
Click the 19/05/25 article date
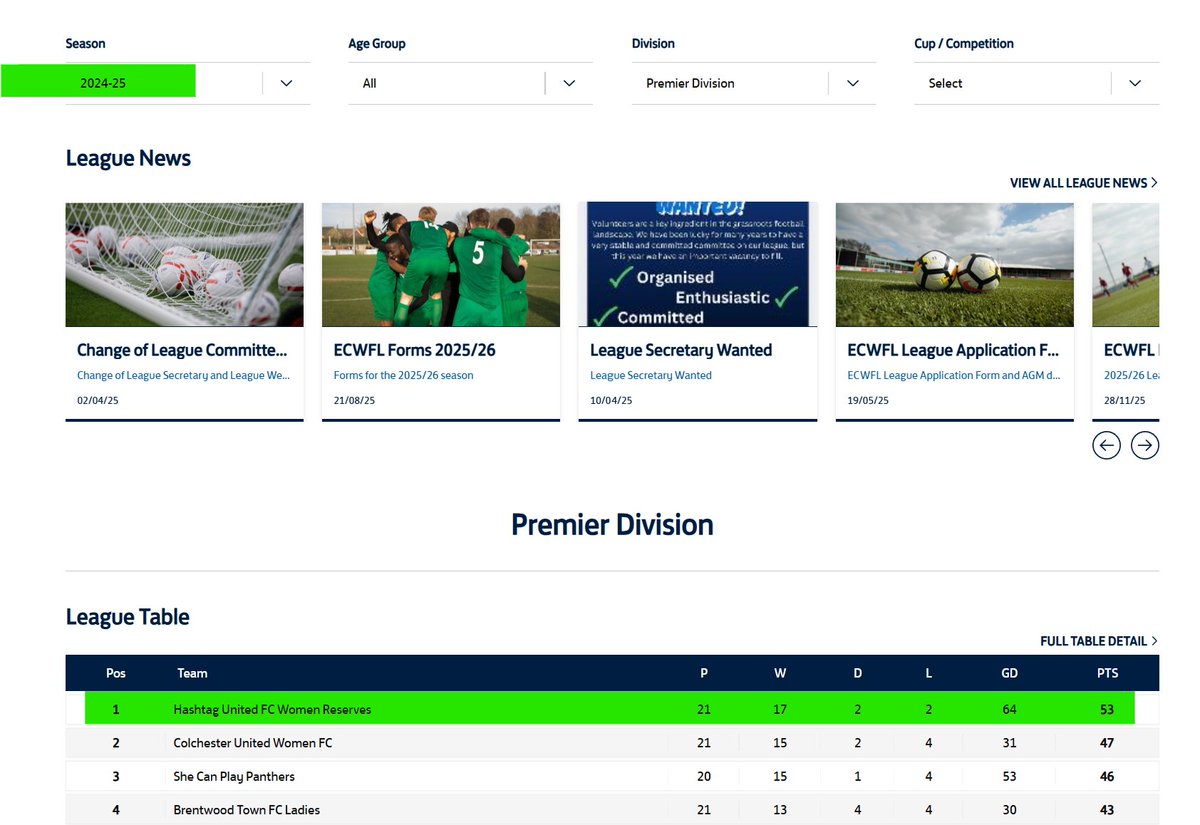(868, 400)
